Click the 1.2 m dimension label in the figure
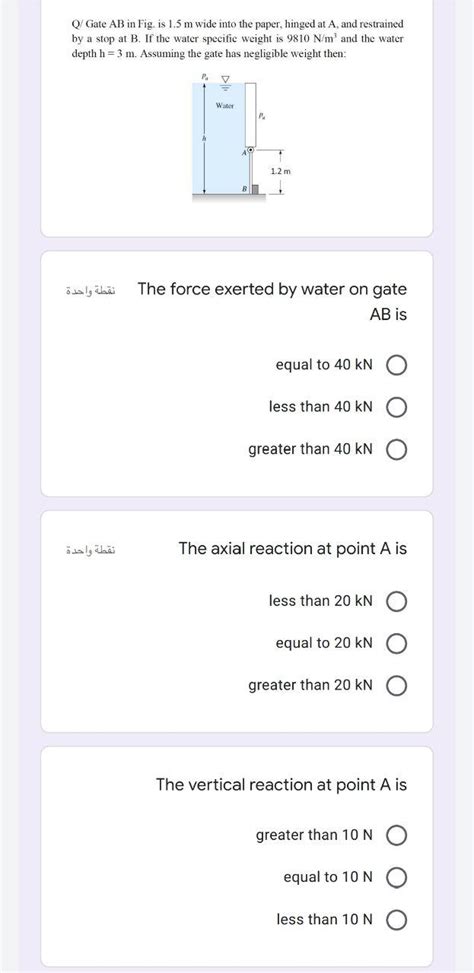Viewport: 474px width, 973px height. 281,171
